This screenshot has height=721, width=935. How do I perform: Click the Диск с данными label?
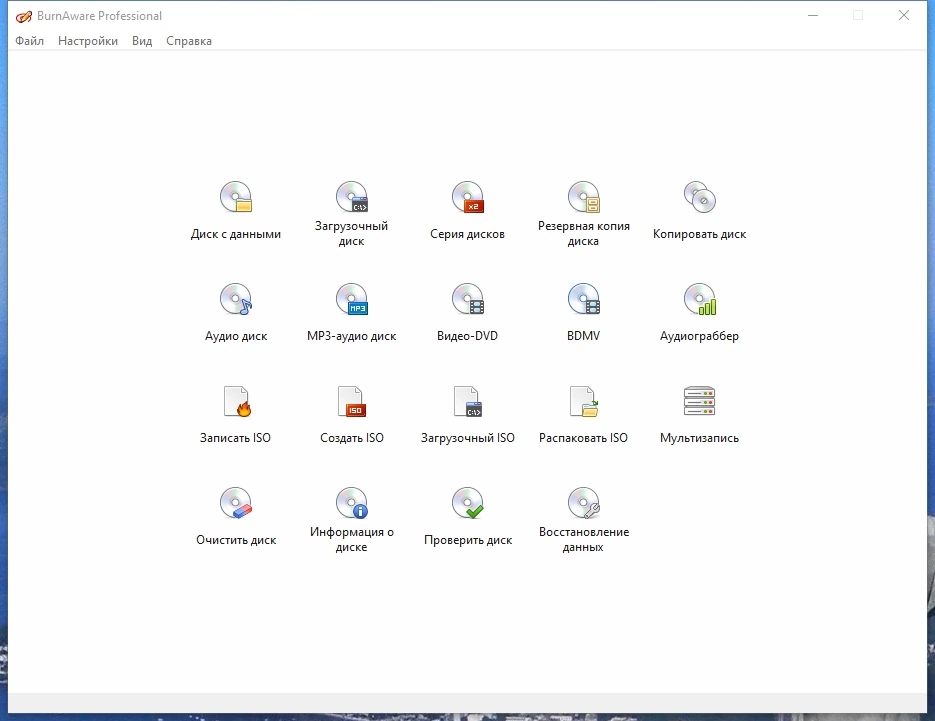point(236,234)
